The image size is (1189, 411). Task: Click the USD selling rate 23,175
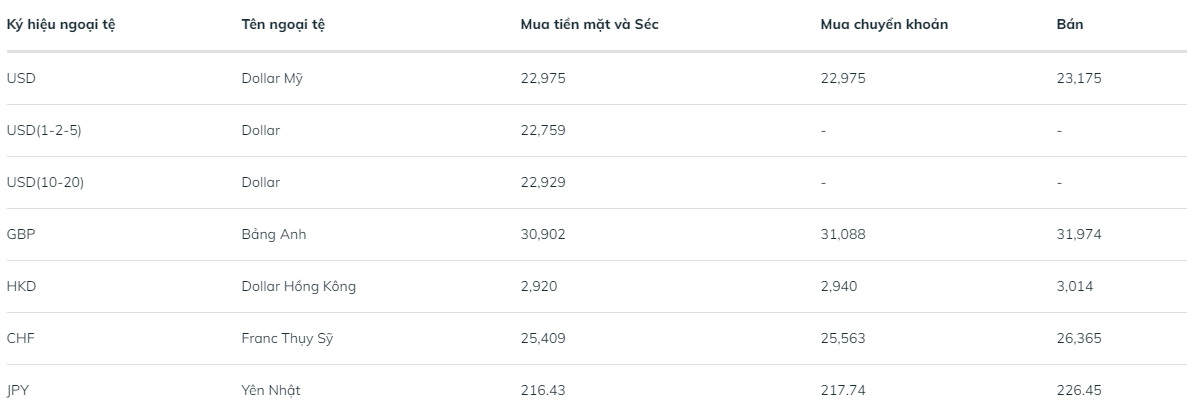tap(1079, 78)
